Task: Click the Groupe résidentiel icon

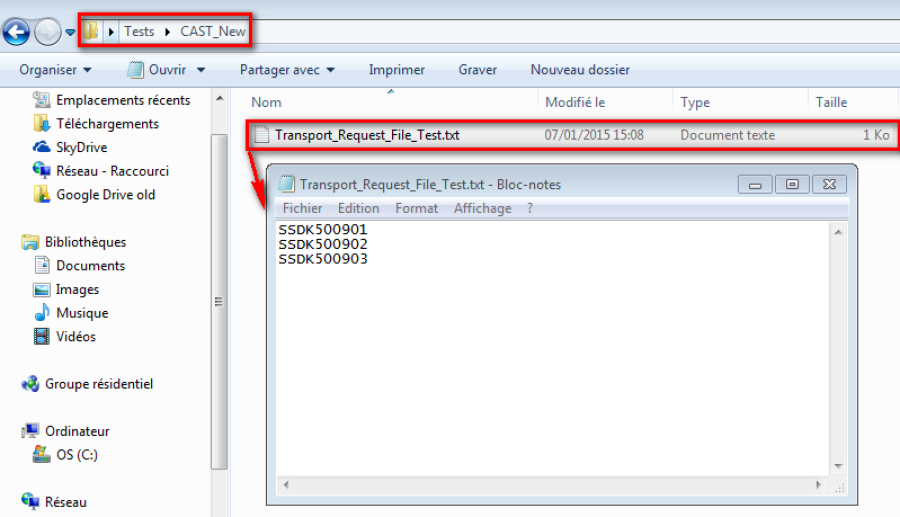Action: 30,383
